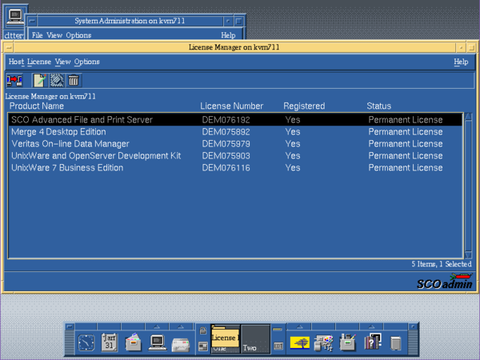Viewport: 480px width, 360px height.
Task: Click the add license notepad icon
Action: [x=39, y=80]
